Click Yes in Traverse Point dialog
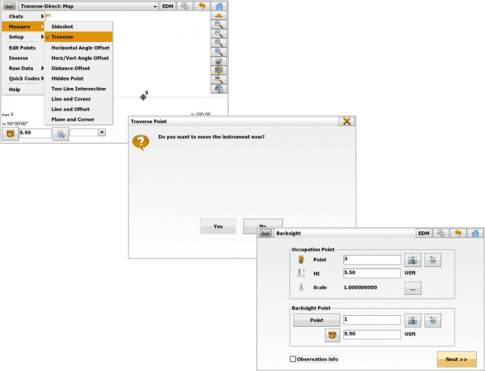Viewport: 485px width, 371px height. click(x=218, y=226)
